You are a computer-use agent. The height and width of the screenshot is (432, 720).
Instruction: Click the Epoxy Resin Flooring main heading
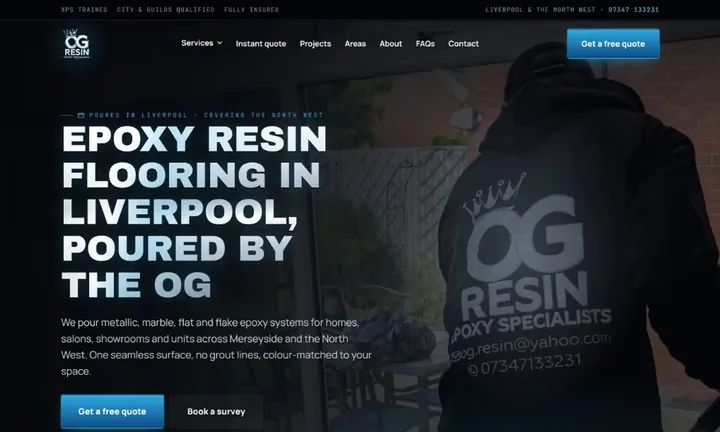(194, 212)
